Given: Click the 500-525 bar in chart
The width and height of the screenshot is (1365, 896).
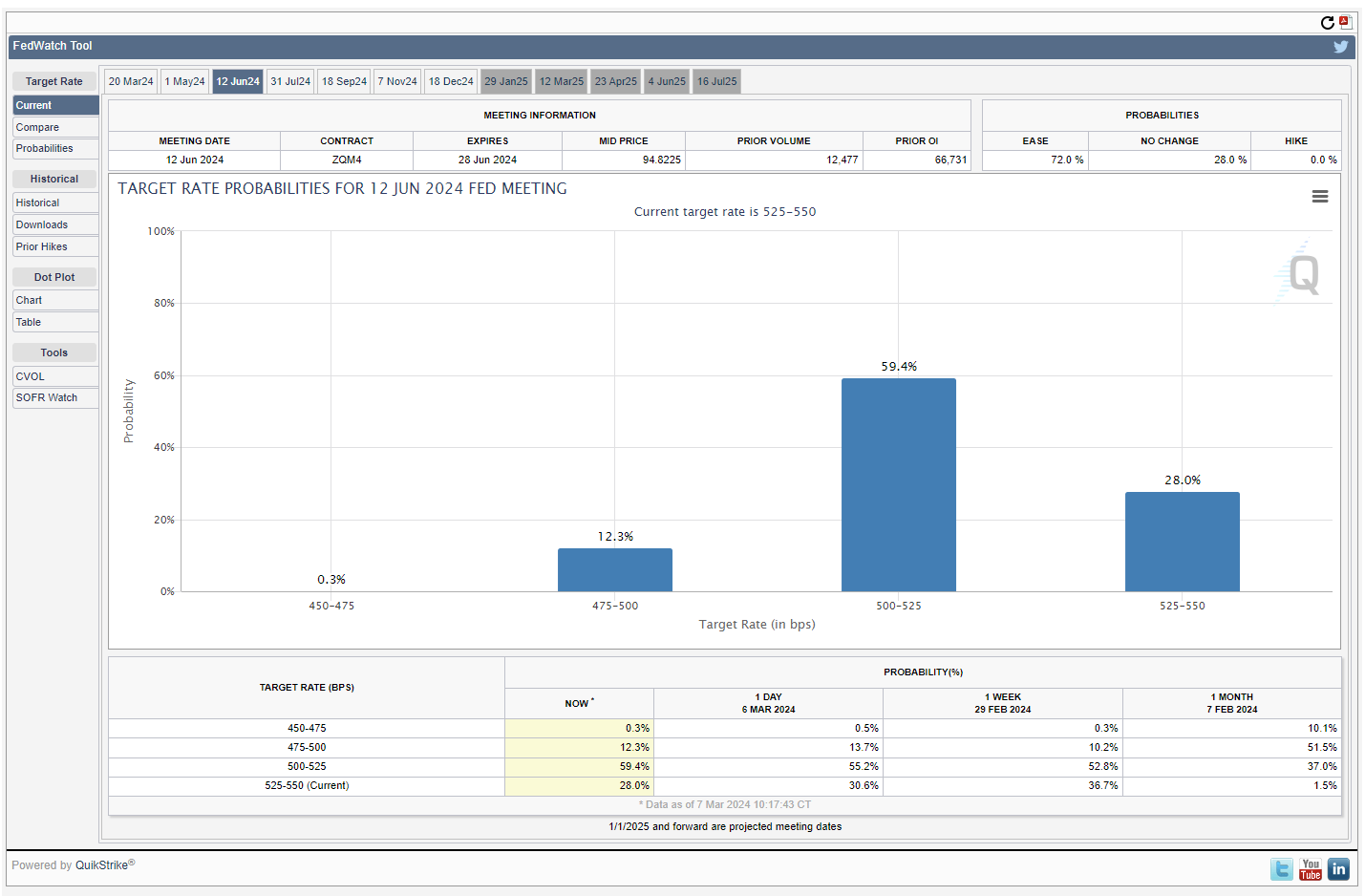Looking at the screenshot, I should (x=898, y=485).
